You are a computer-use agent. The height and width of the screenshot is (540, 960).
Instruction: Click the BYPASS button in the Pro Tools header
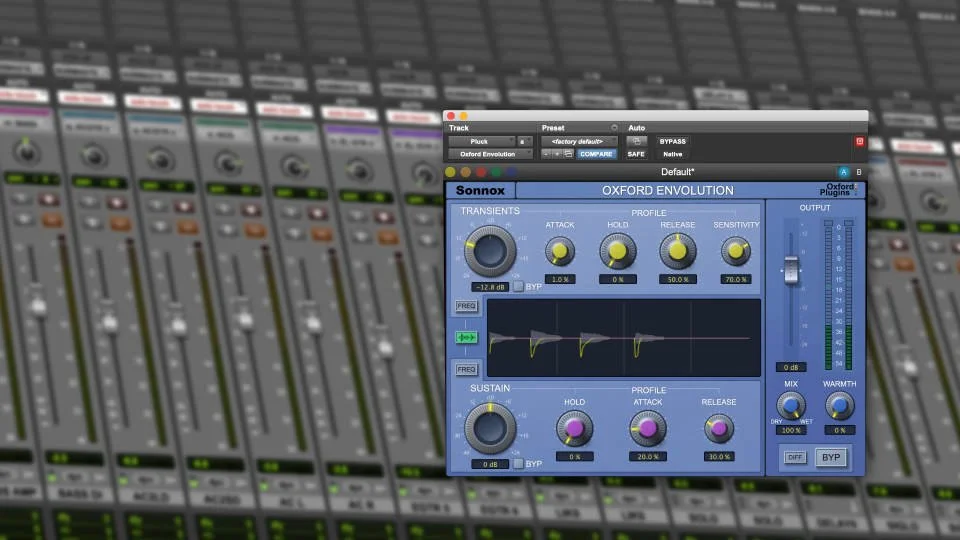672,141
